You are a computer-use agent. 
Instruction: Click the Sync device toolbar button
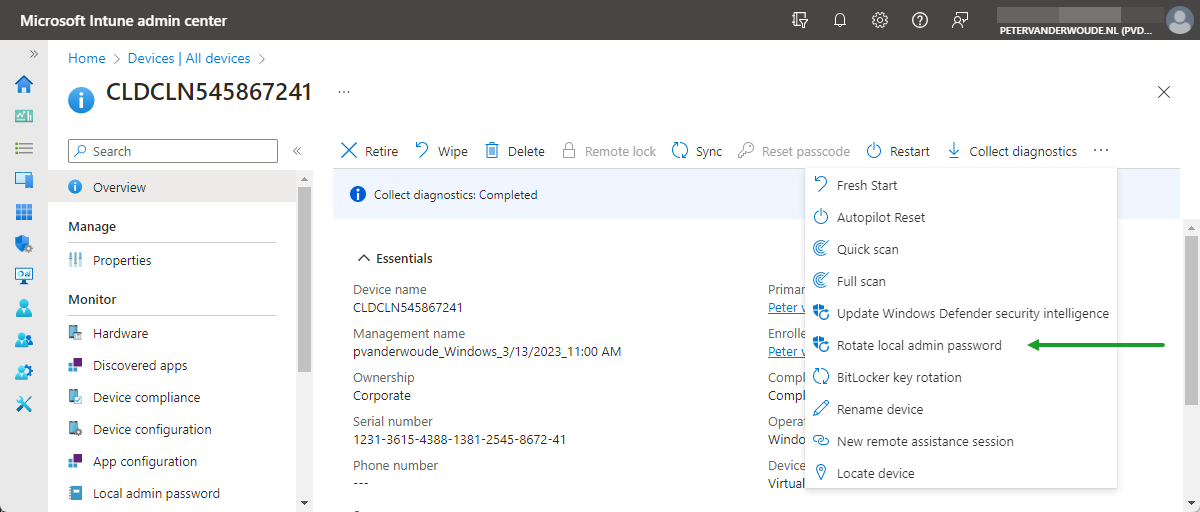[697, 151]
